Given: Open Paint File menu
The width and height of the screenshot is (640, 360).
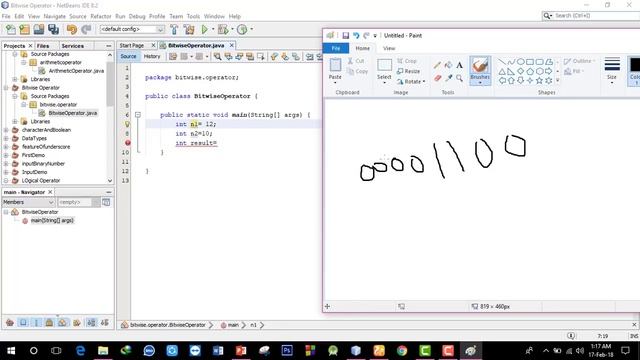Looking at the screenshot, I should click(336, 48).
